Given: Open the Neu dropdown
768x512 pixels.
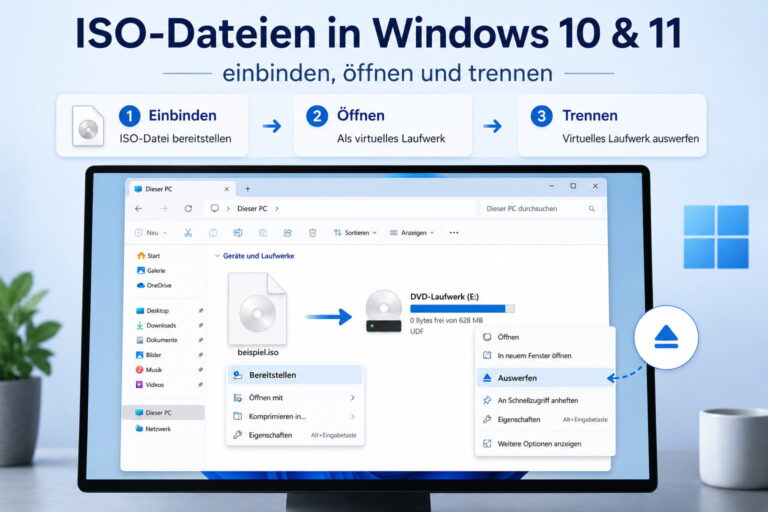Looking at the screenshot, I should pos(151,233).
